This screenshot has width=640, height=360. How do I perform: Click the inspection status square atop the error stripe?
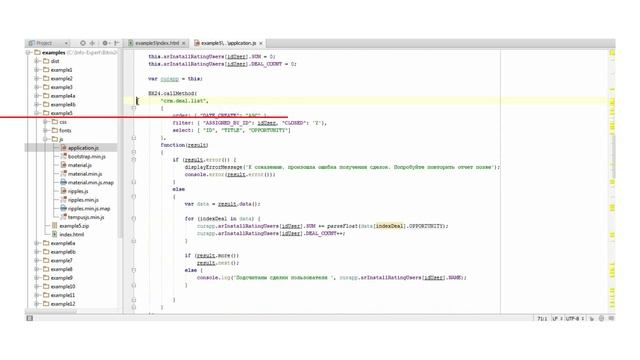pyautogui.click(x=612, y=53)
